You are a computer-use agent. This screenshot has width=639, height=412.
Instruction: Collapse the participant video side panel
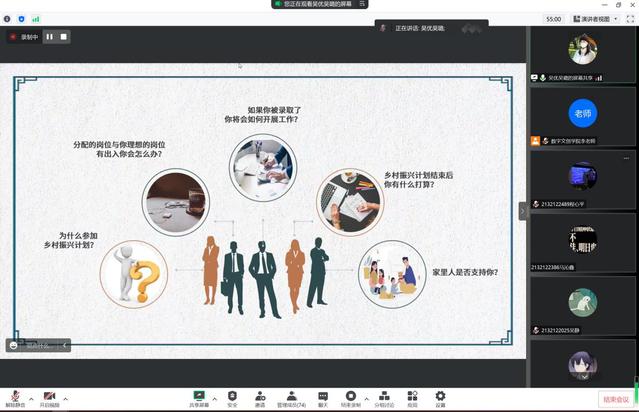point(522,210)
